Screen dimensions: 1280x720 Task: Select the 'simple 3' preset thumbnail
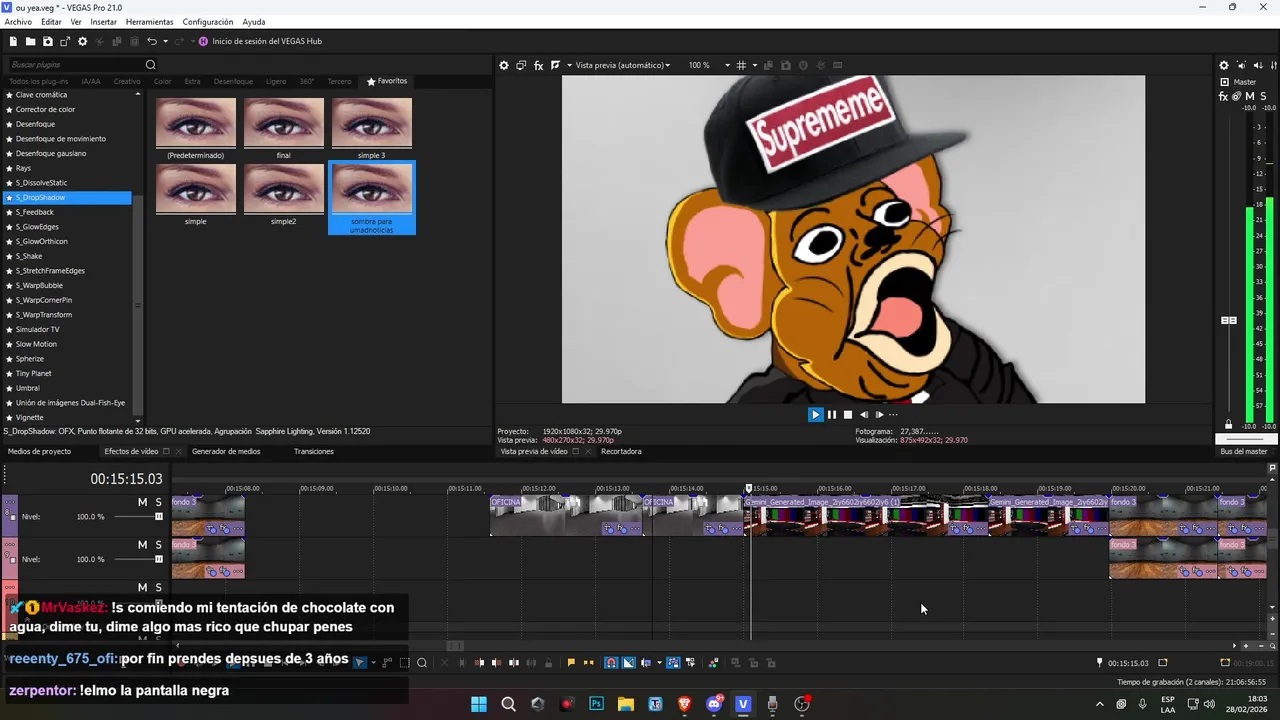(372, 123)
